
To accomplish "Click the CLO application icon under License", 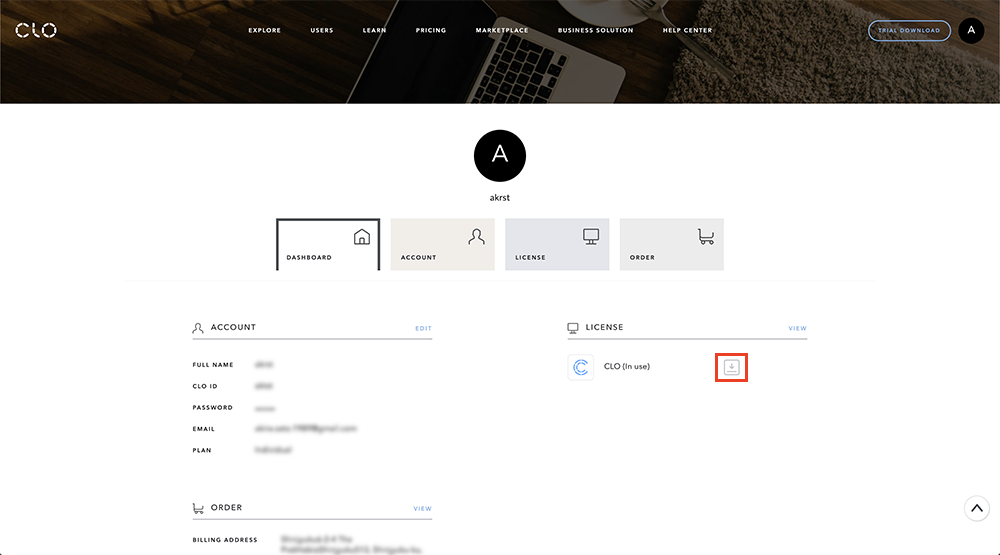I will pyautogui.click(x=580, y=368).
